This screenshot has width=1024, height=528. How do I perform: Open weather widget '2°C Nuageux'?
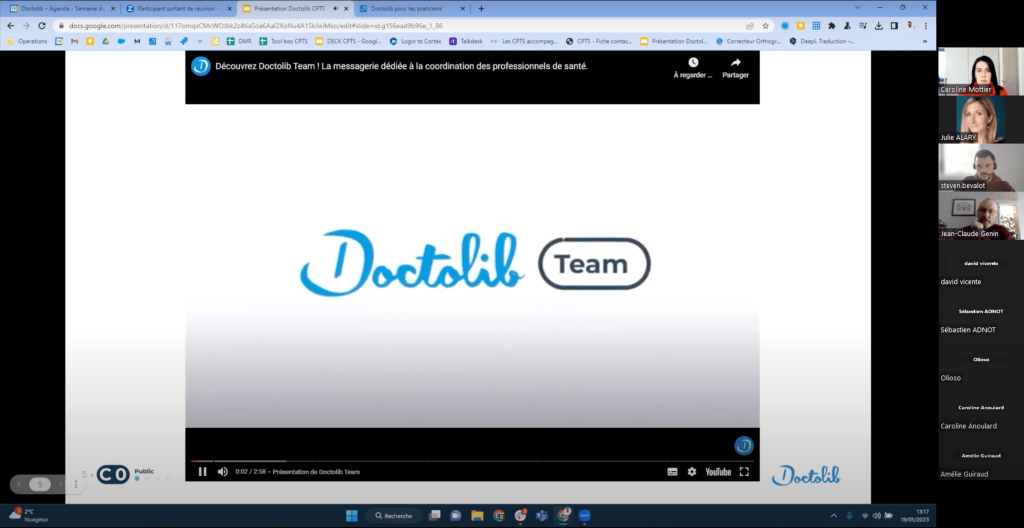click(27, 515)
